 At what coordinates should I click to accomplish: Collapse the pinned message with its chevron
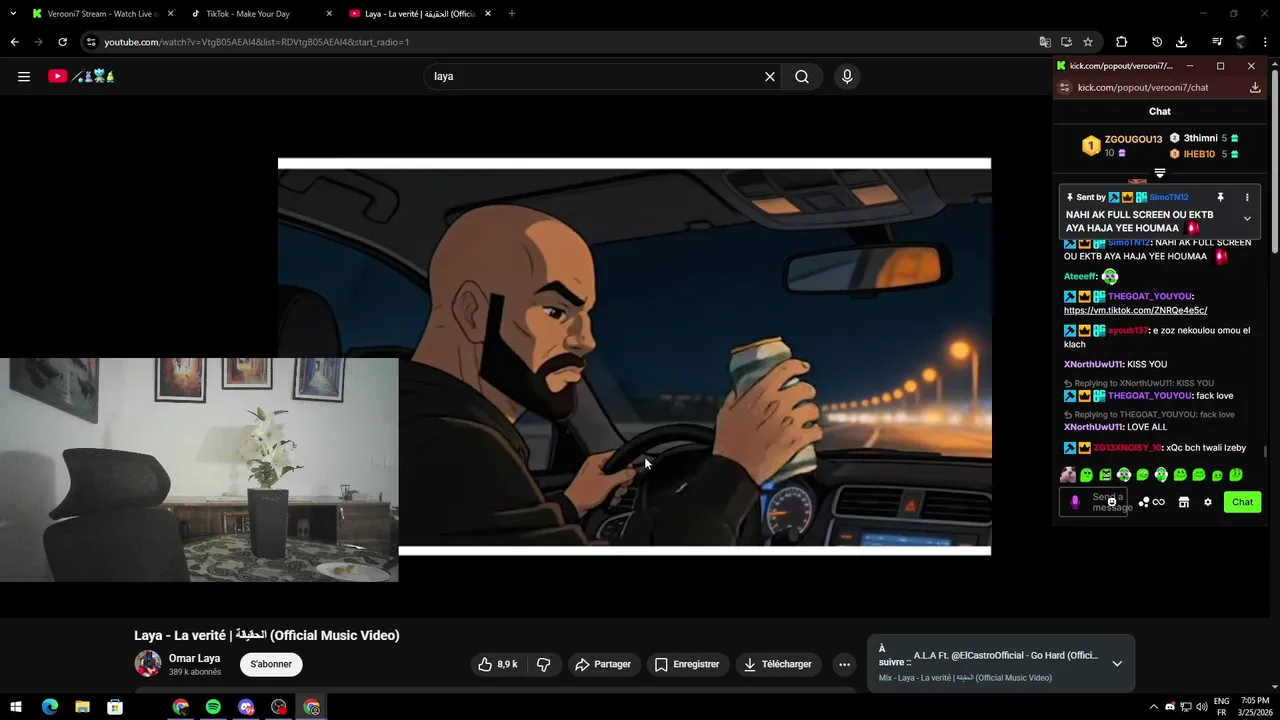1247,219
